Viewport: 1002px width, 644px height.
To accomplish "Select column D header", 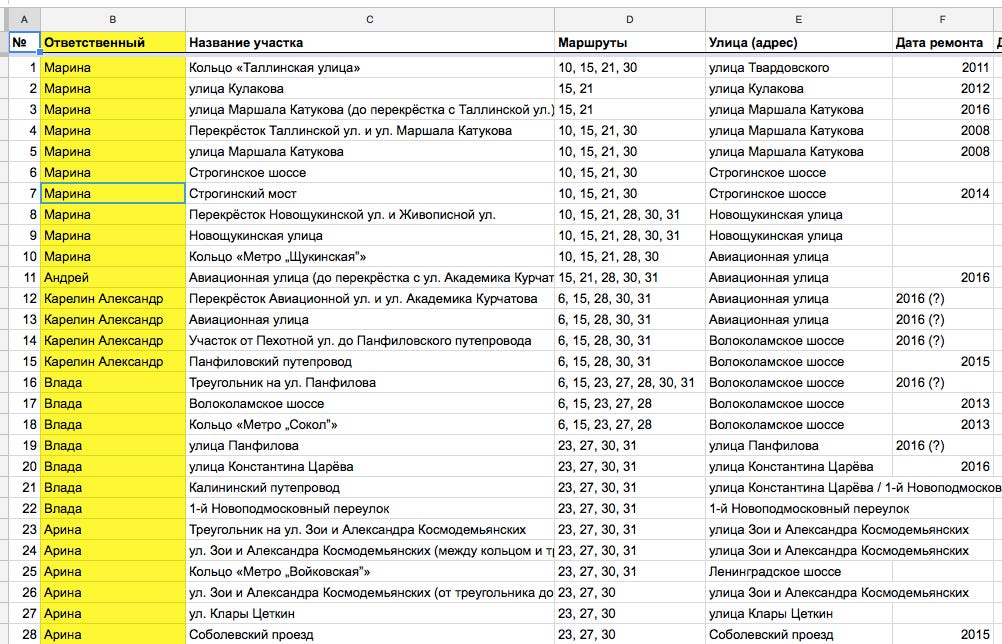I will 629,20.
